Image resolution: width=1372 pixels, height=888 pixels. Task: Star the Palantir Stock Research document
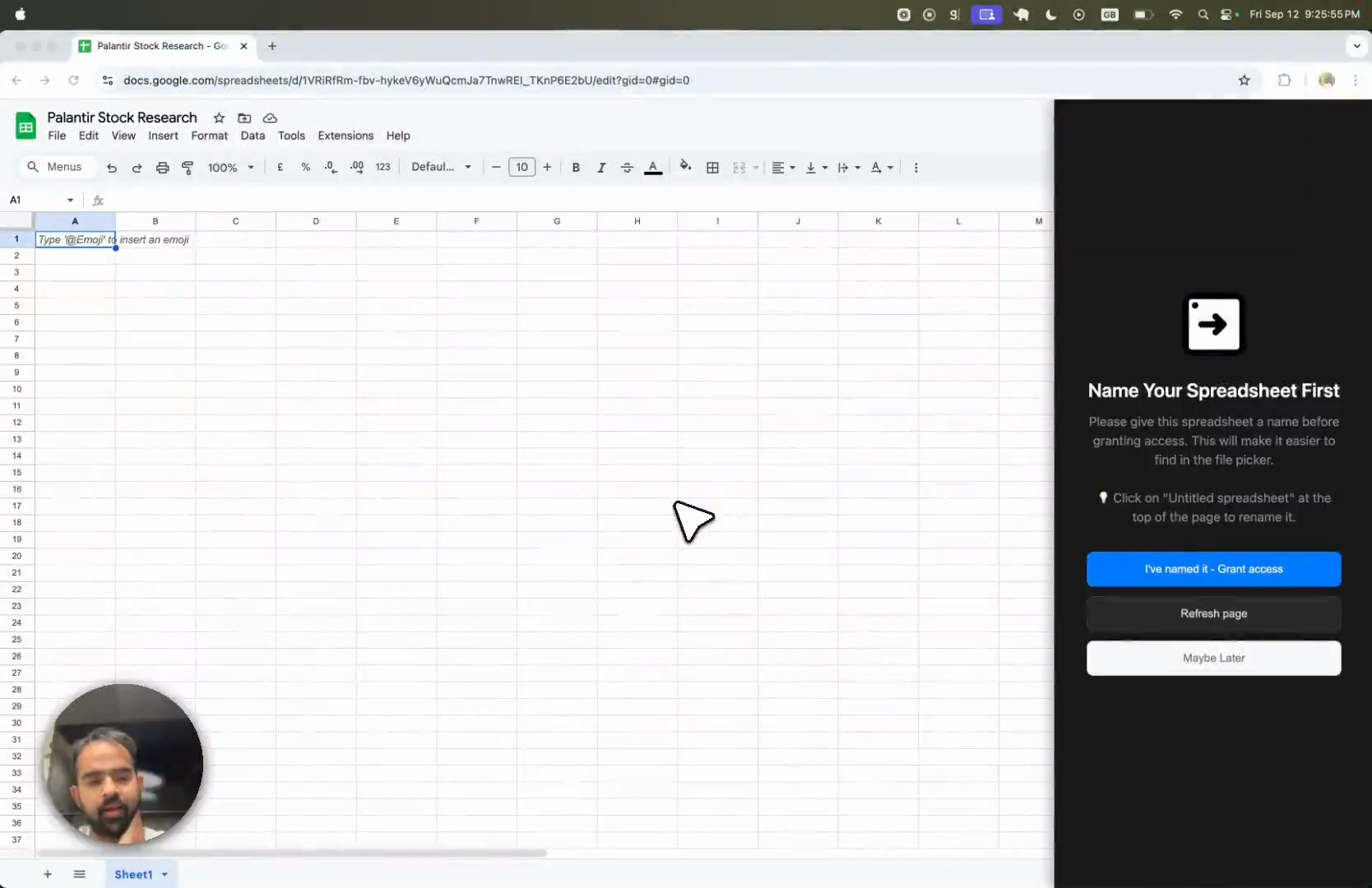pos(219,118)
